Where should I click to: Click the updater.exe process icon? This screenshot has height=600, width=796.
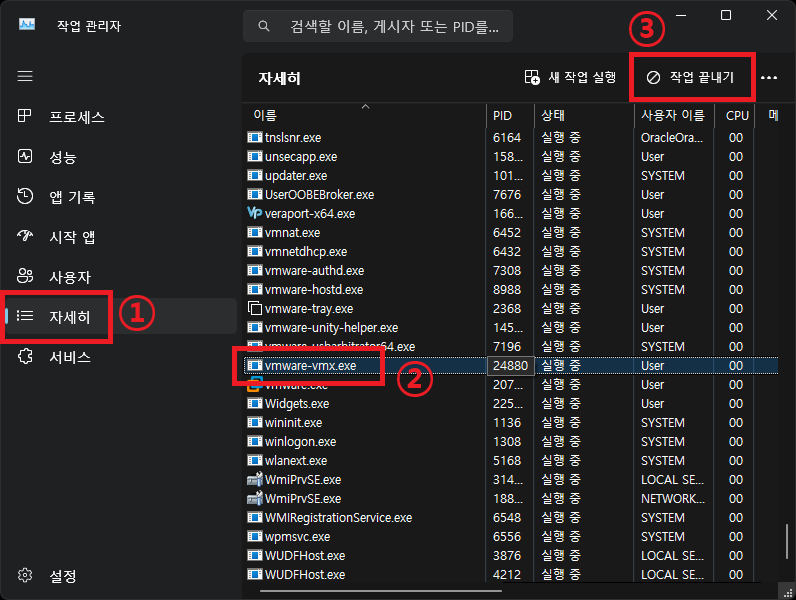click(254, 175)
